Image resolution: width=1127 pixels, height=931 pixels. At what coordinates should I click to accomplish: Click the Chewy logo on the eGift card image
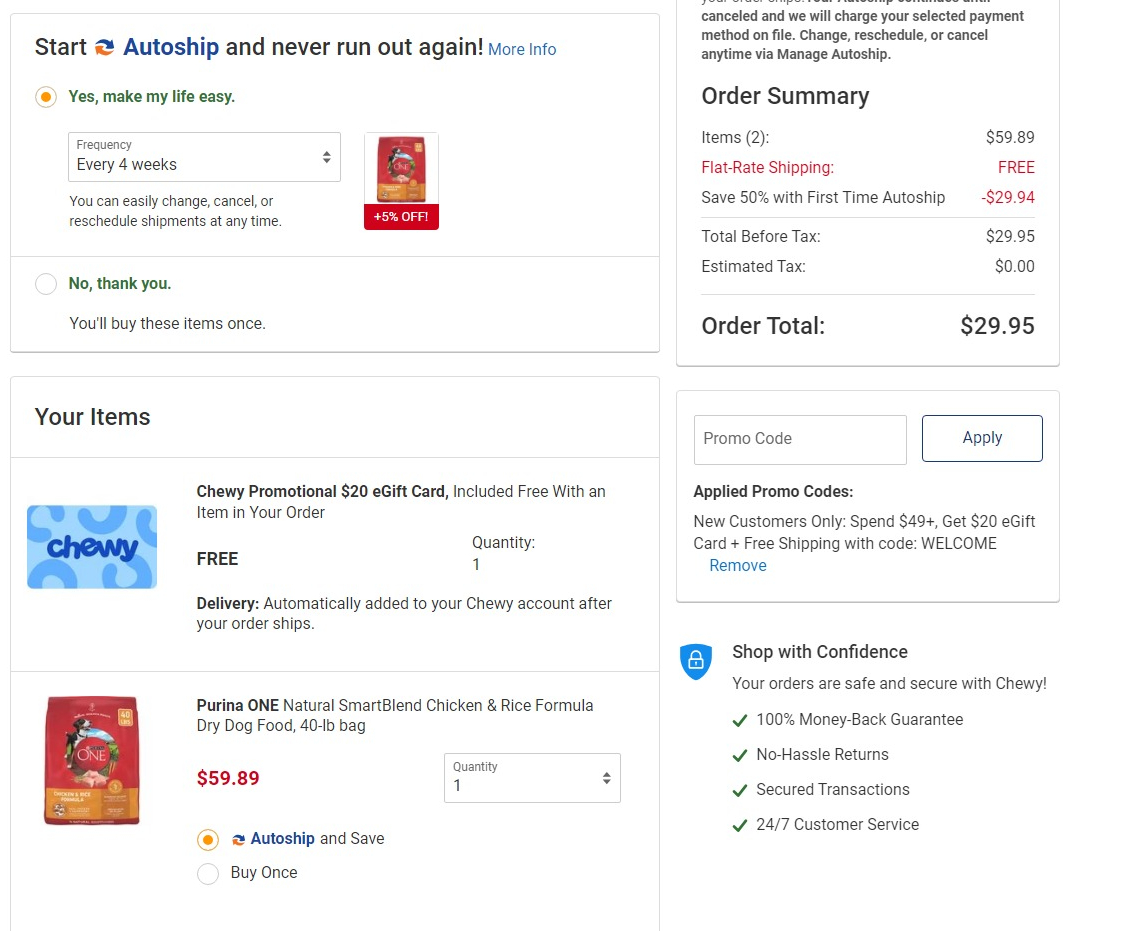pos(91,546)
